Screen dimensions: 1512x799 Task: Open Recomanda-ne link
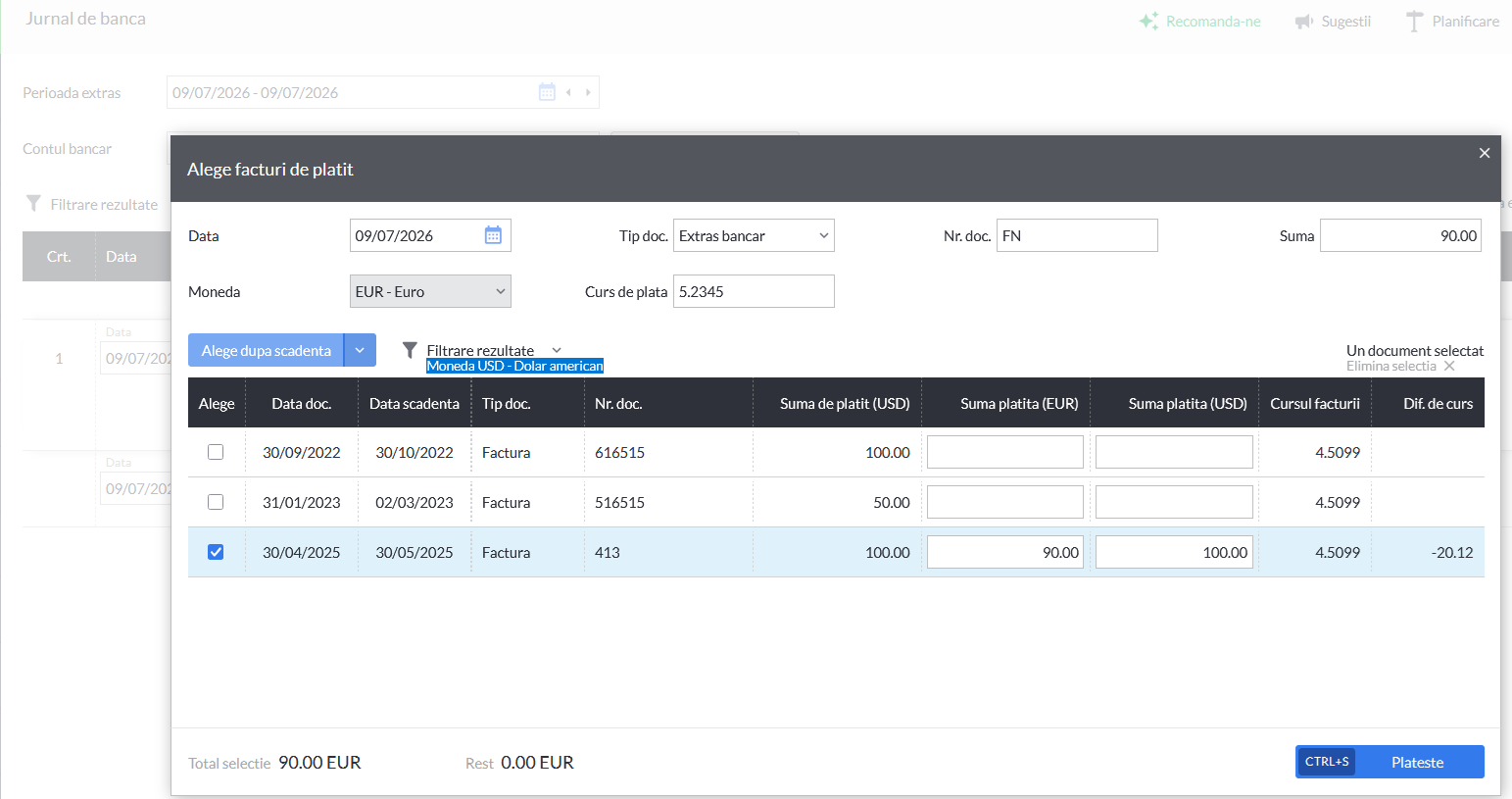[x=1213, y=22]
